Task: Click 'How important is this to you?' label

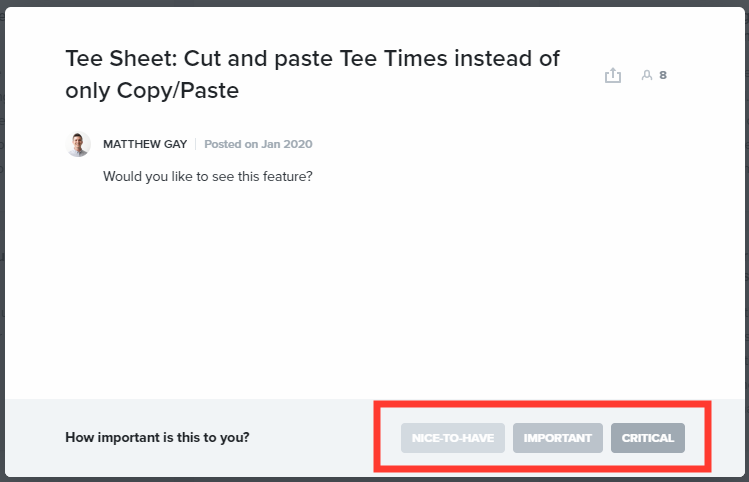Action: (x=157, y=438)
